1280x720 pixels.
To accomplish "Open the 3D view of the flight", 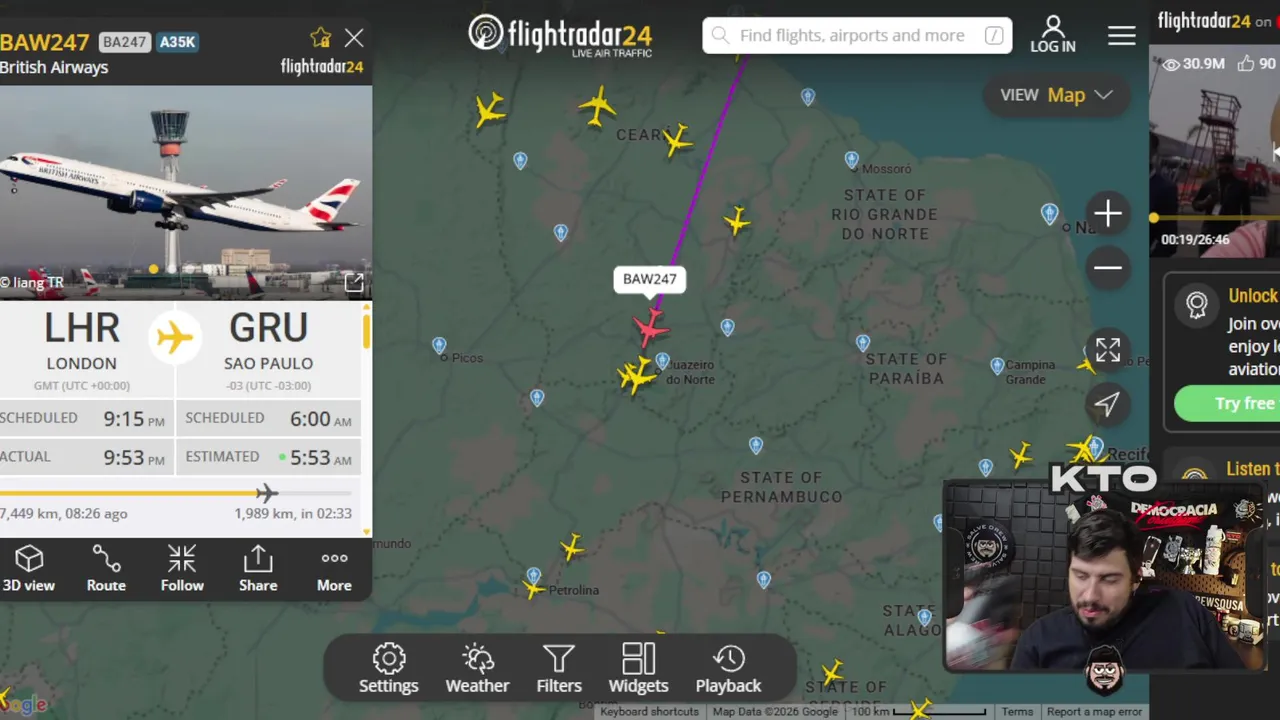I will (29, 568).
